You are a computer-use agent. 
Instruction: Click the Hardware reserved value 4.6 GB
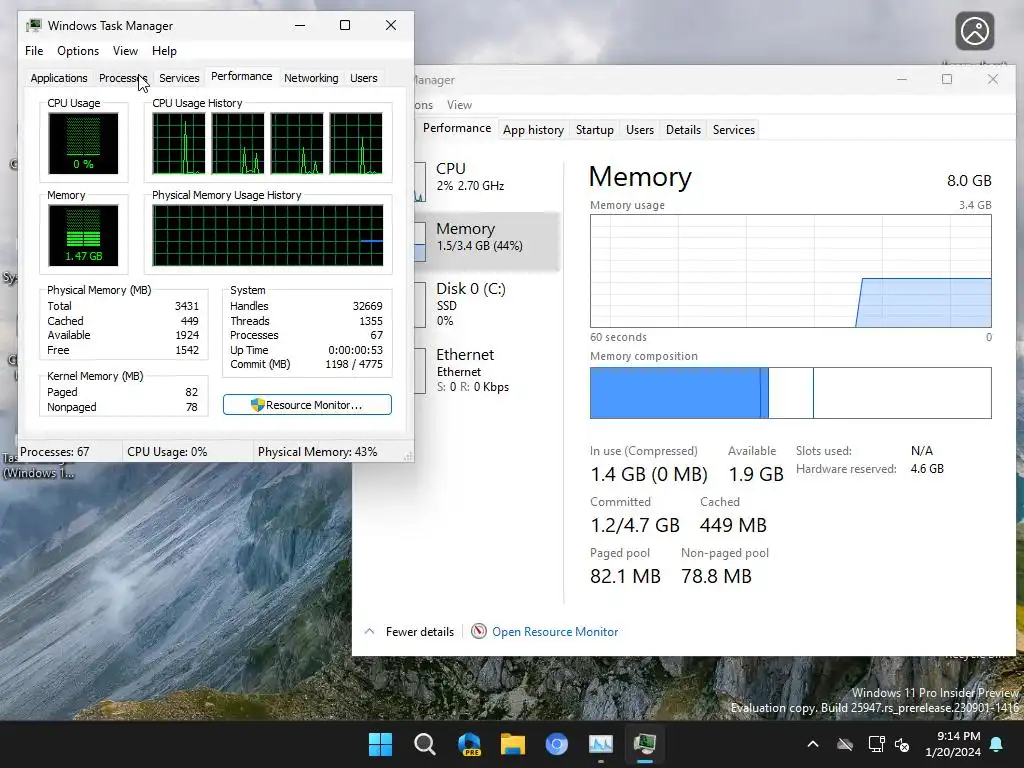[927, 469]
